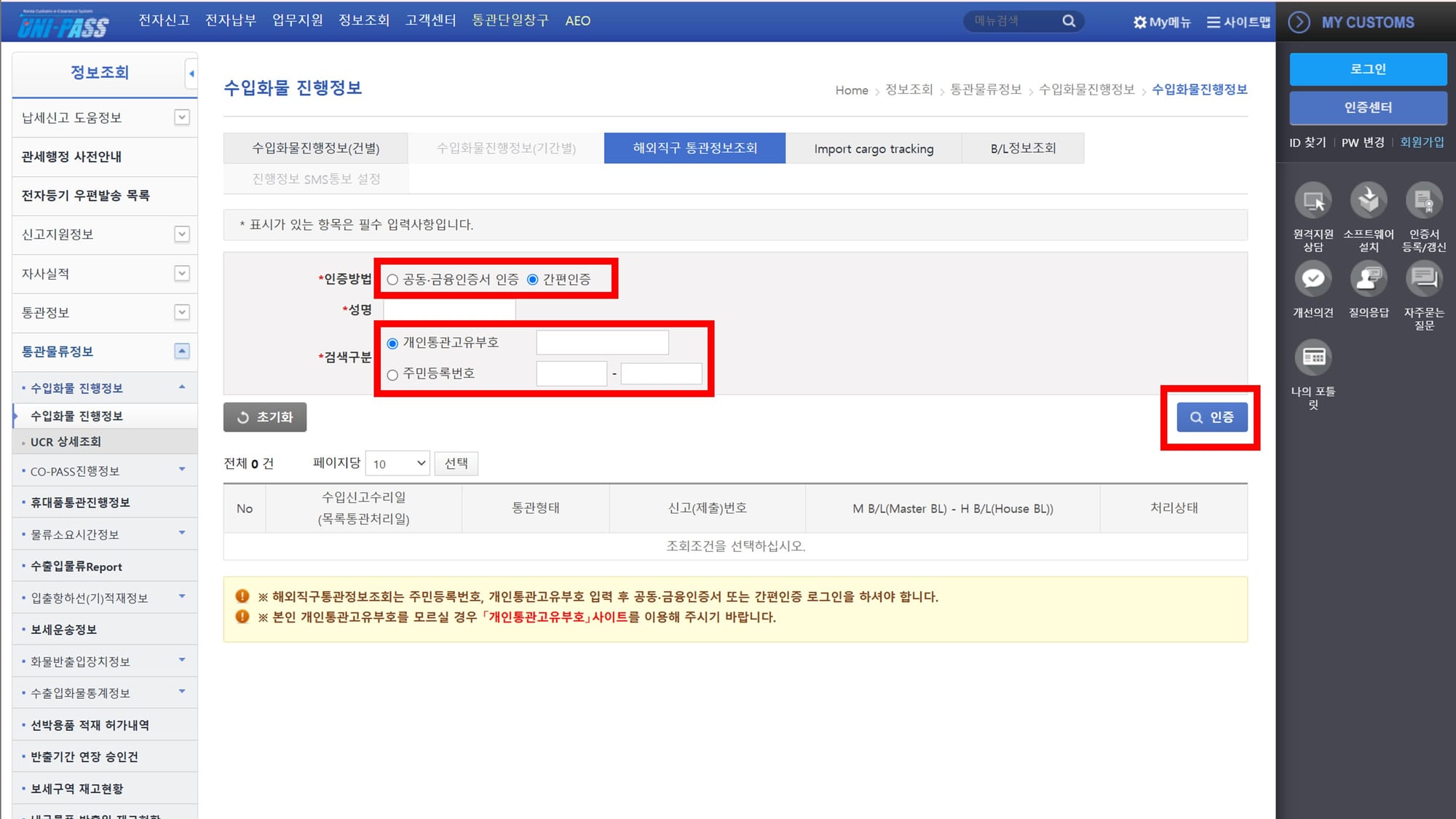
Task: Switch to the B/L정보조회 tab
Action: click(1022, 149)
